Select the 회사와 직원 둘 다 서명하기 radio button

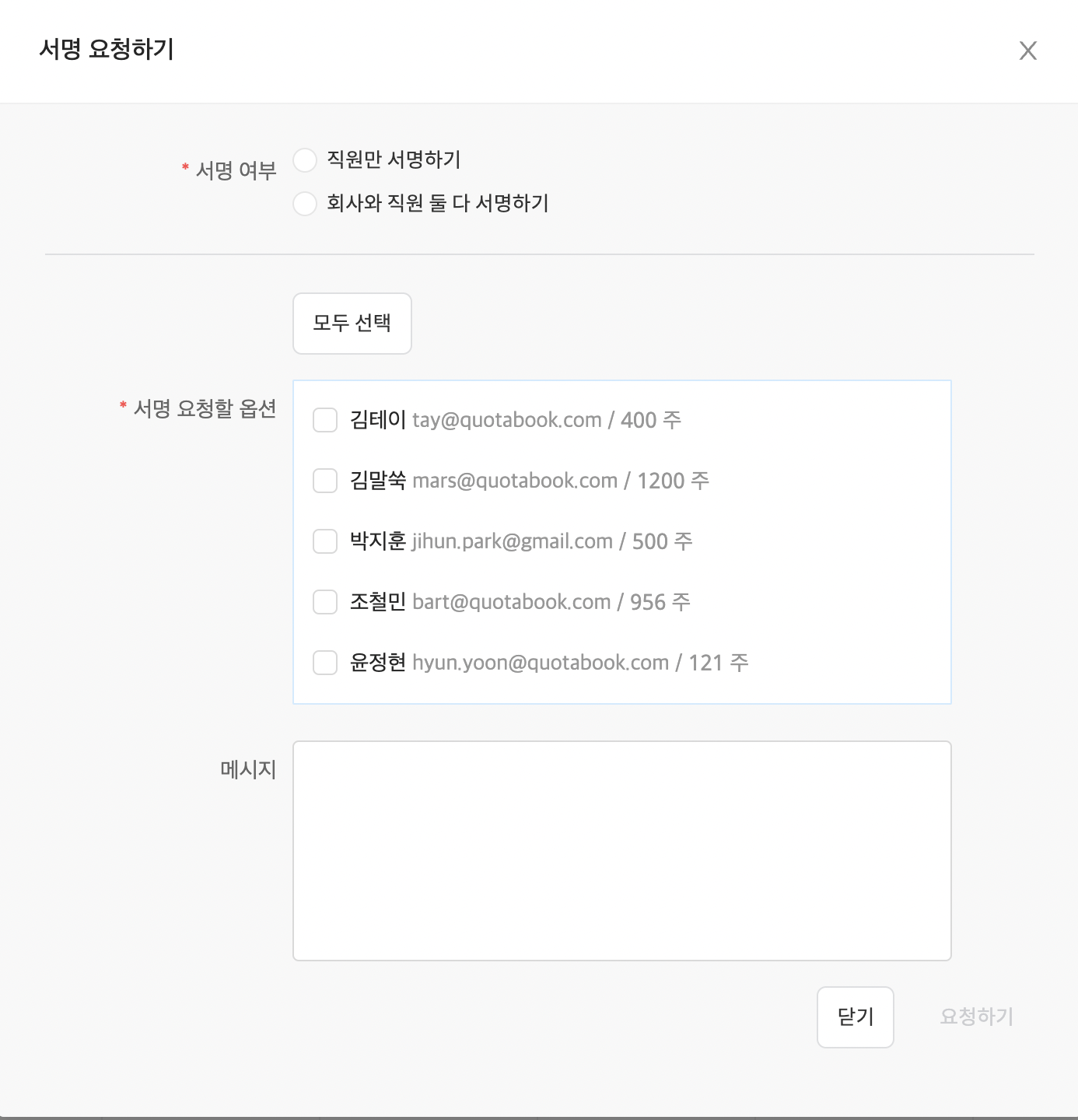pyautogui.click(x=305, y=204)
